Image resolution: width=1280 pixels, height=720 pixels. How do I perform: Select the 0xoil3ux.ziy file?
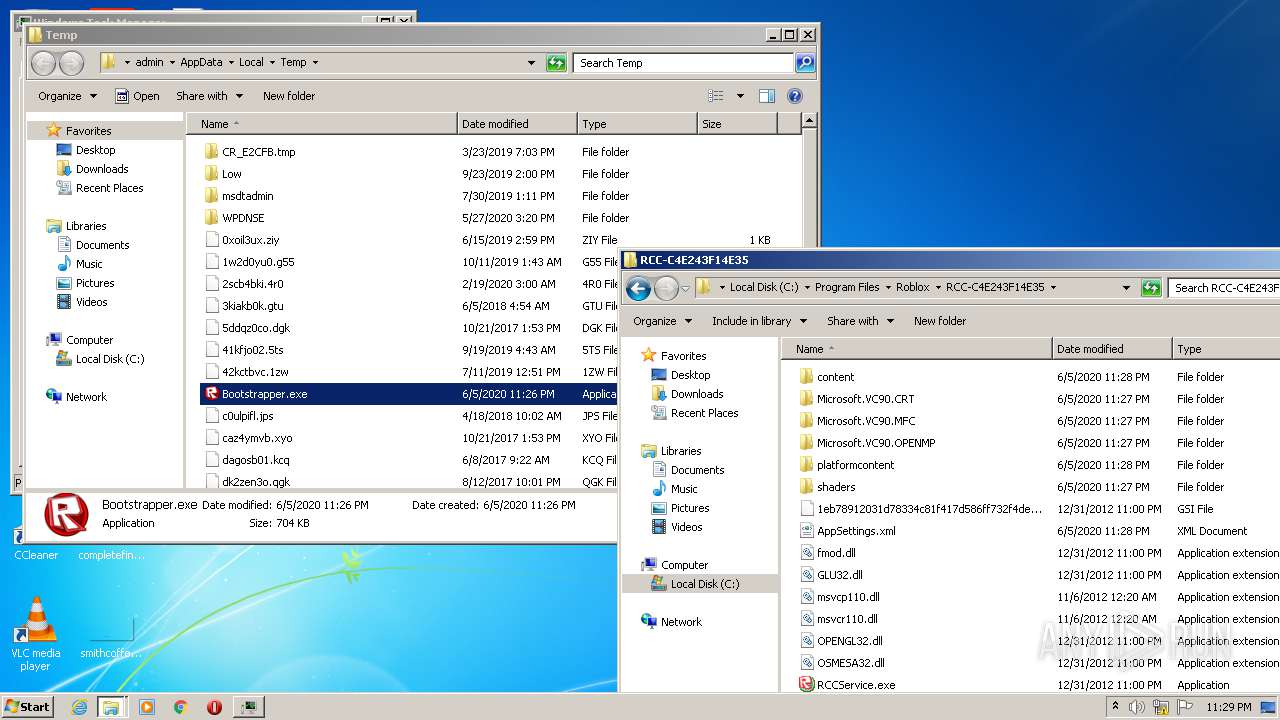[241, 240]
